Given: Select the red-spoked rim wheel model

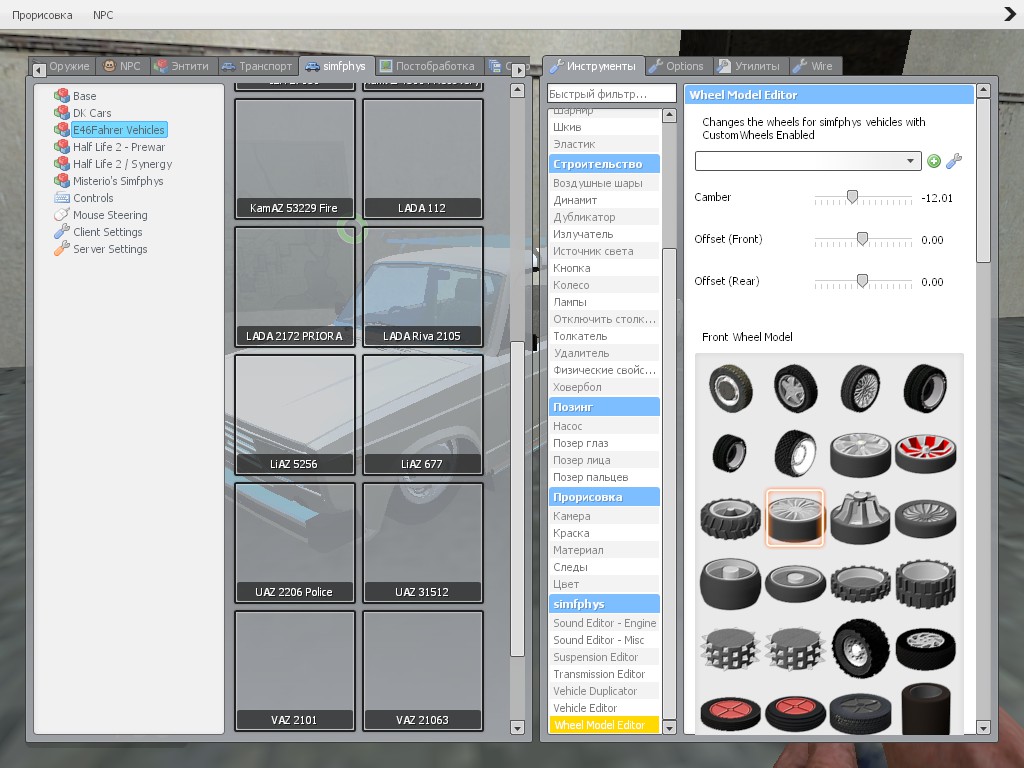Looking at the screenshot, I should (925, 453).
